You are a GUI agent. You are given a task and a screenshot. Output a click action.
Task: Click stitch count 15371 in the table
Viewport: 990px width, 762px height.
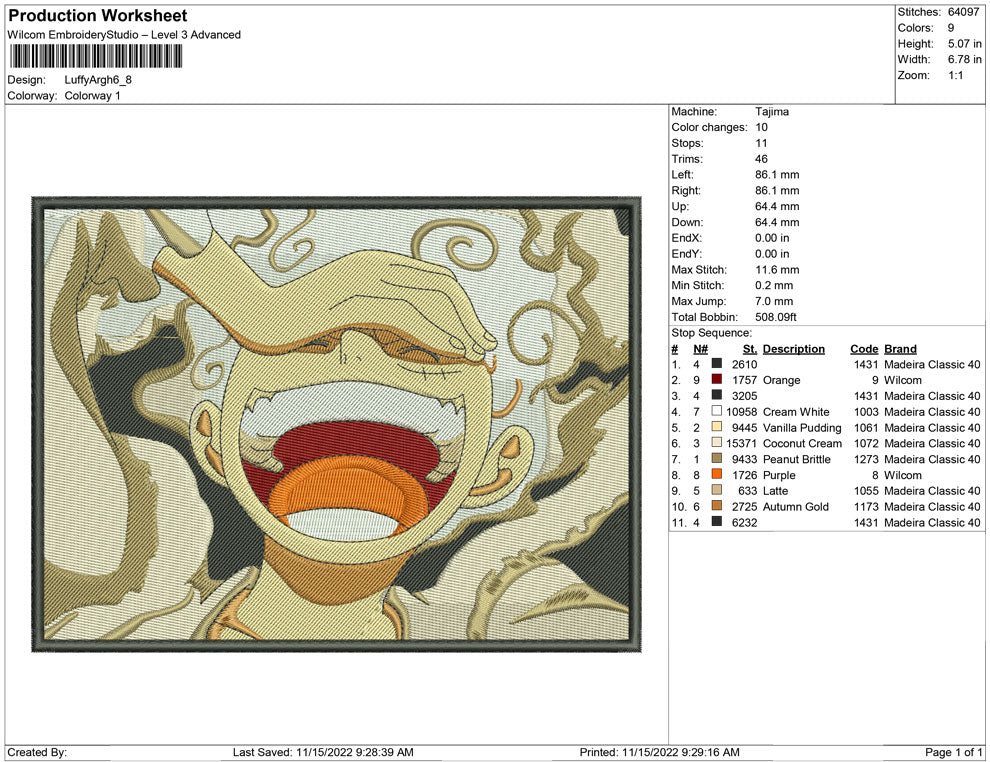coord(741,443)
